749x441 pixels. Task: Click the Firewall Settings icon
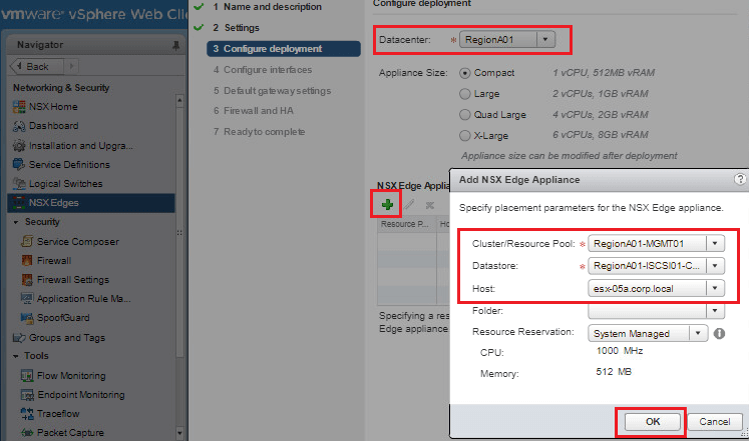[x=27, y=280]
